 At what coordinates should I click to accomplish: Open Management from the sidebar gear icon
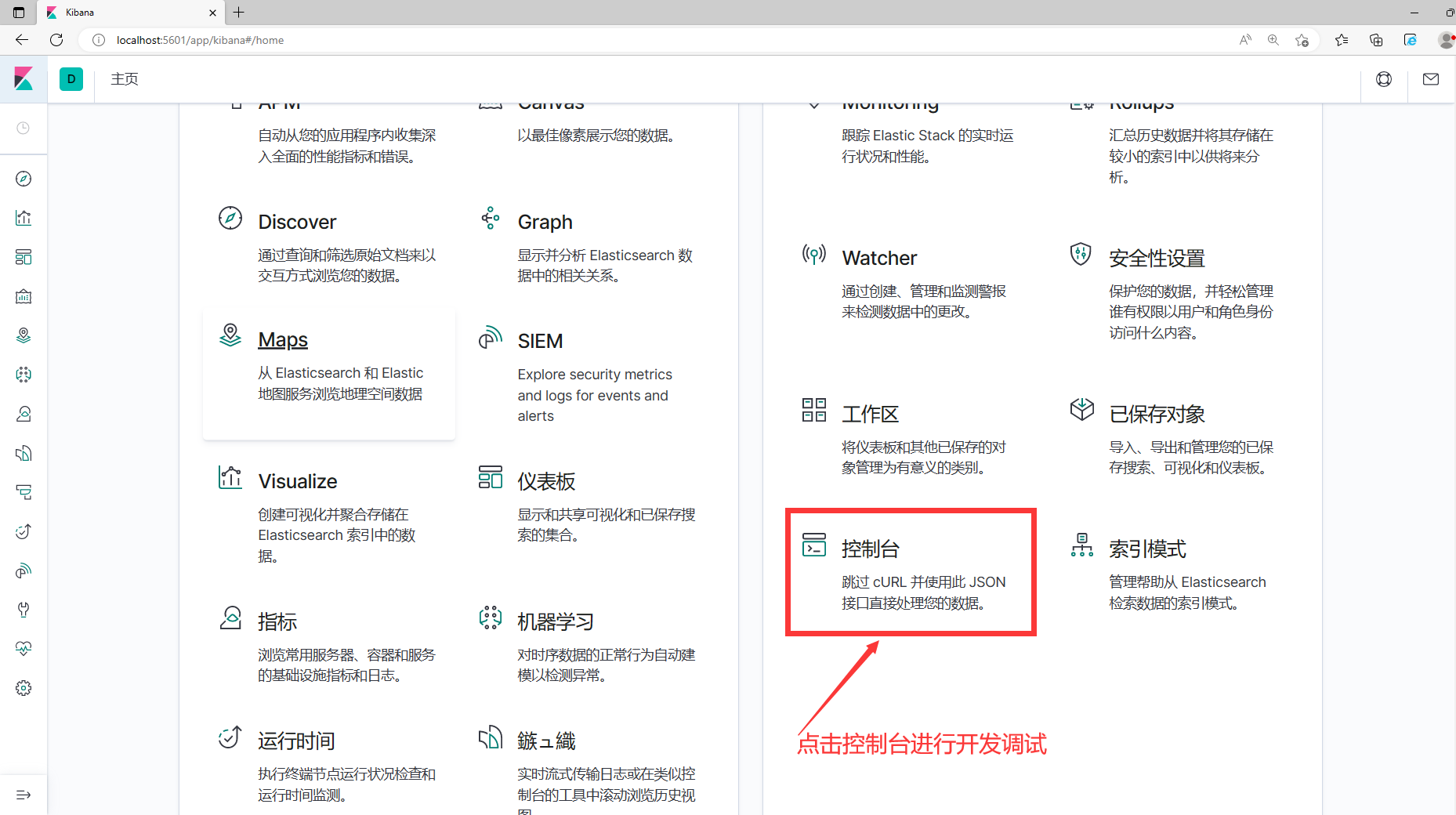24,688
